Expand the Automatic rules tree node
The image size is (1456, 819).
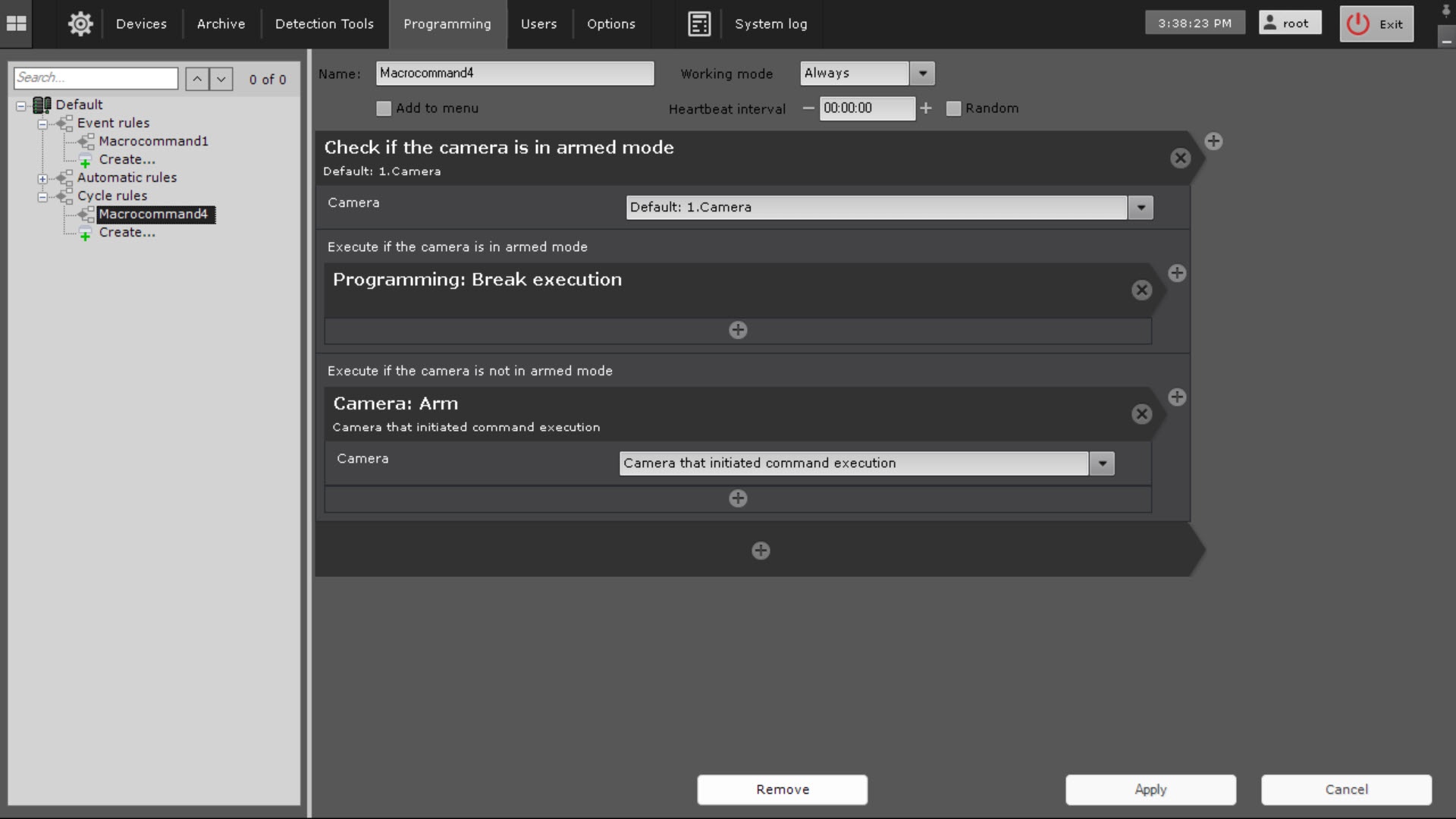[43, 179]
